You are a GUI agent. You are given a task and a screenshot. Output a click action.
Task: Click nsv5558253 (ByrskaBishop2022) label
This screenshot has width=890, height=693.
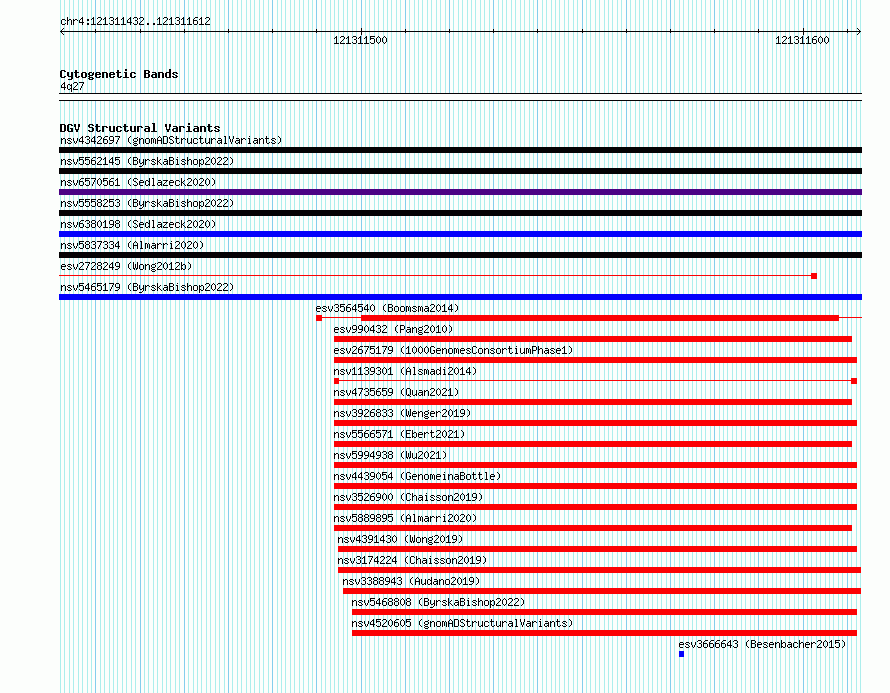(147, 203)
